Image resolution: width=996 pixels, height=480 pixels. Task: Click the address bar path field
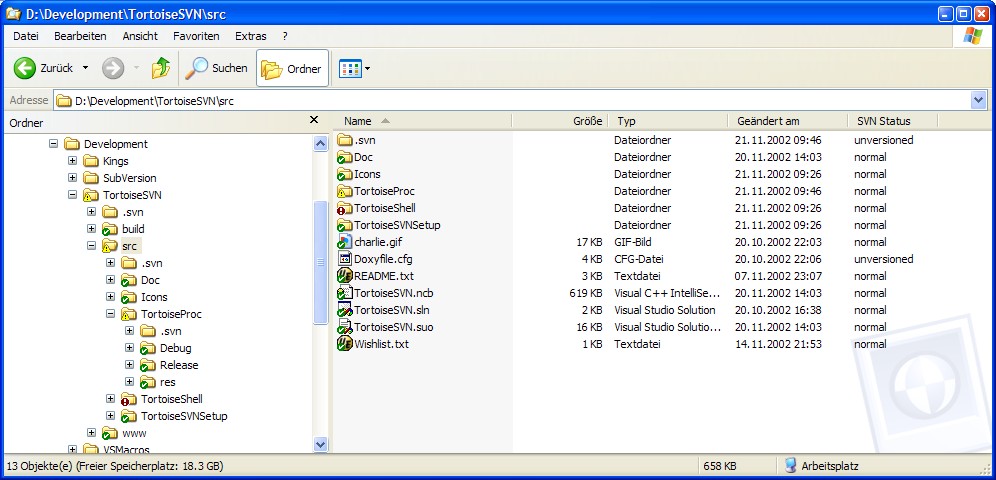[513, 100]
